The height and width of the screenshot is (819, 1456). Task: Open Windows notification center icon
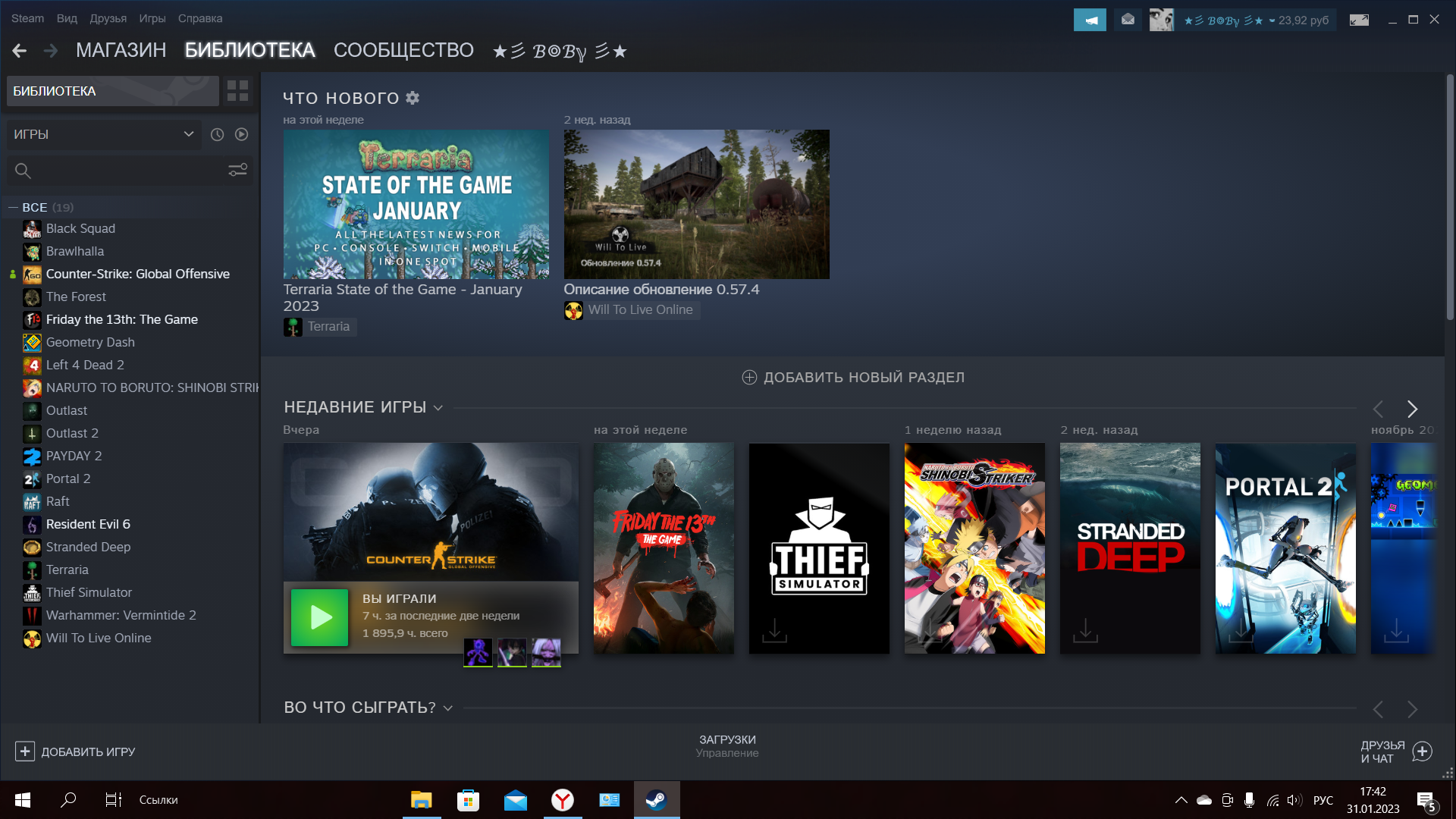[x=1426, y=801]
